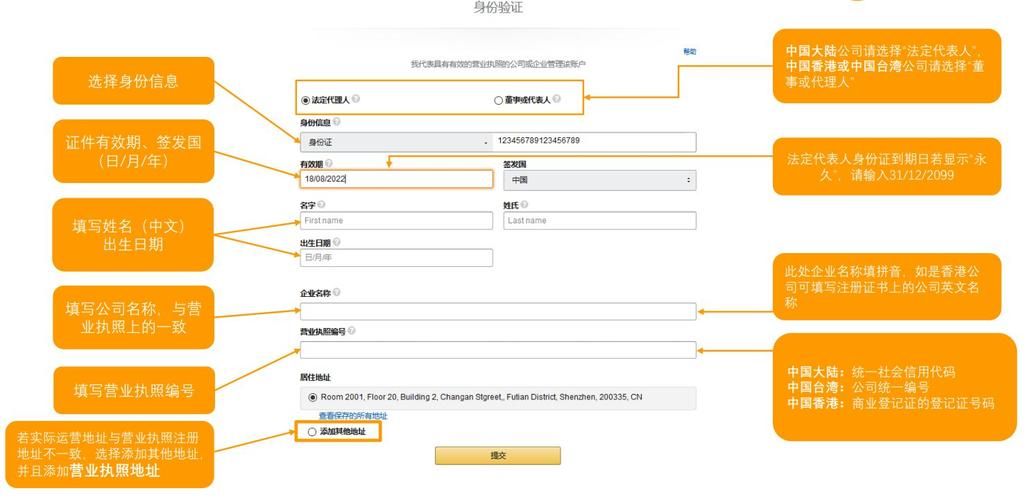Choose the 添加其他地址 radio option
The height and width of the screenshot is (500, 1026).
311,432
